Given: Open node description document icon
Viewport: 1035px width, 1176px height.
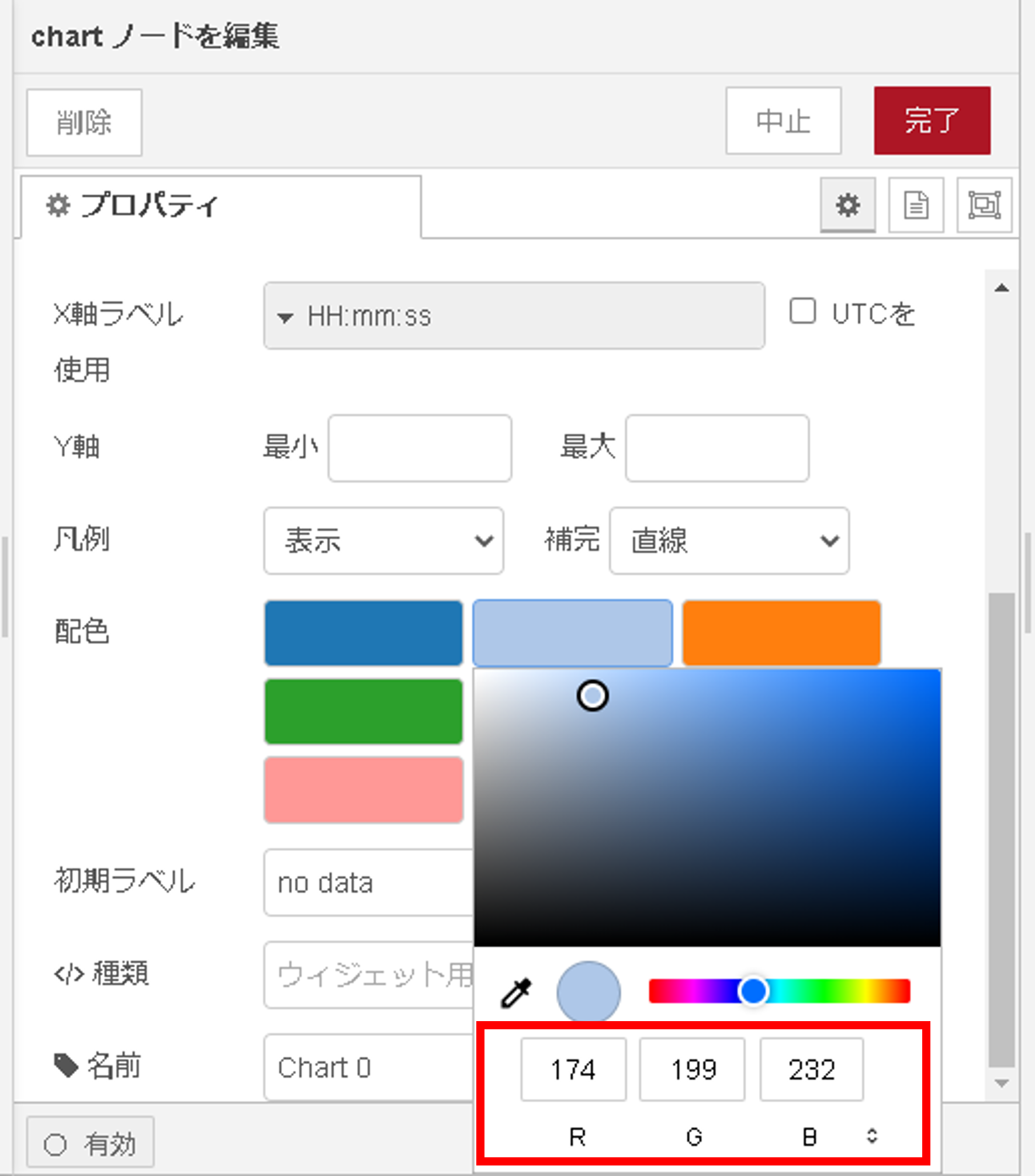Looking at the screenshot, I should click(916, 205).
